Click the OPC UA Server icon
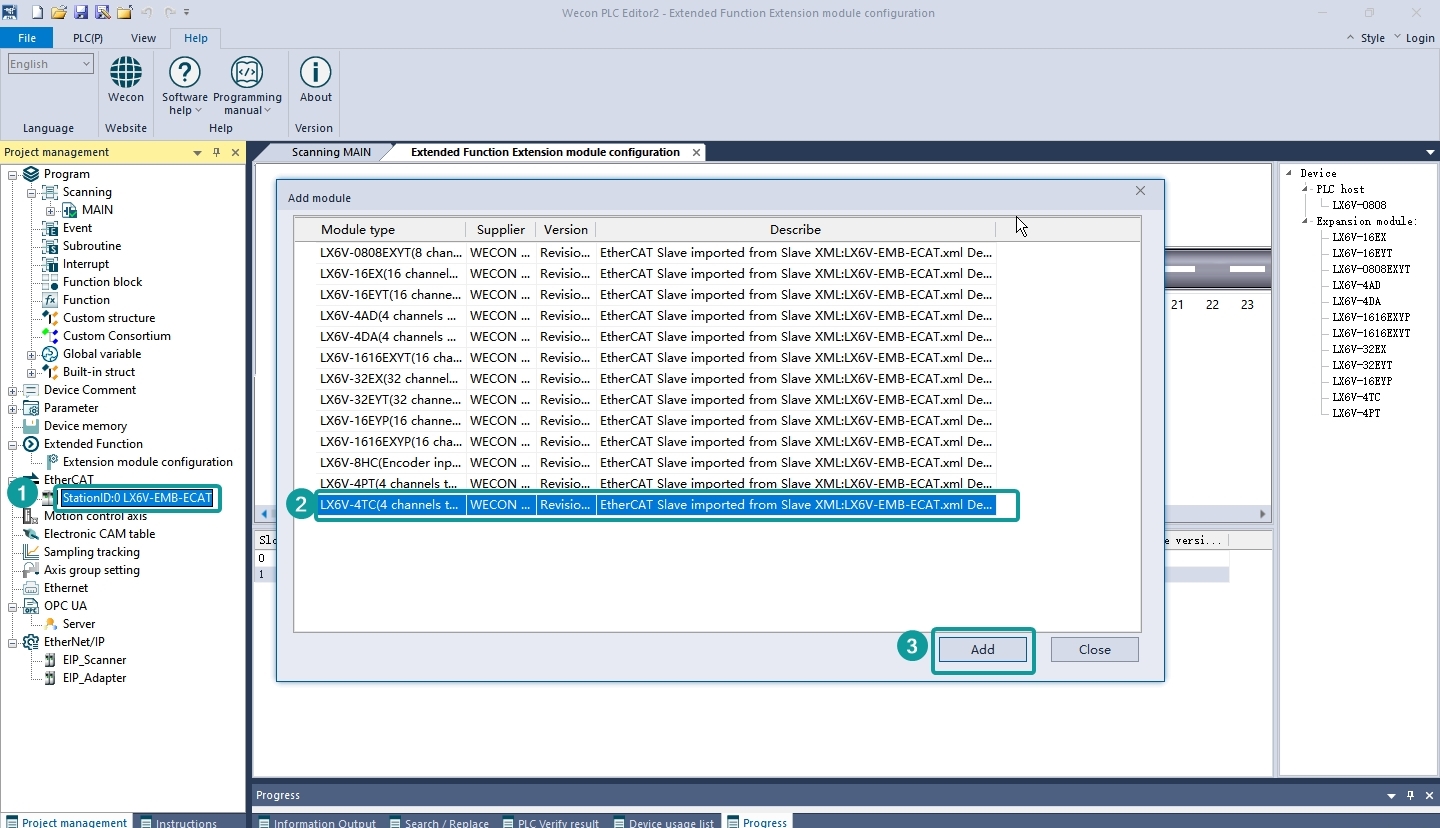This screenshot has height=828, width=1440. (50, 624)
